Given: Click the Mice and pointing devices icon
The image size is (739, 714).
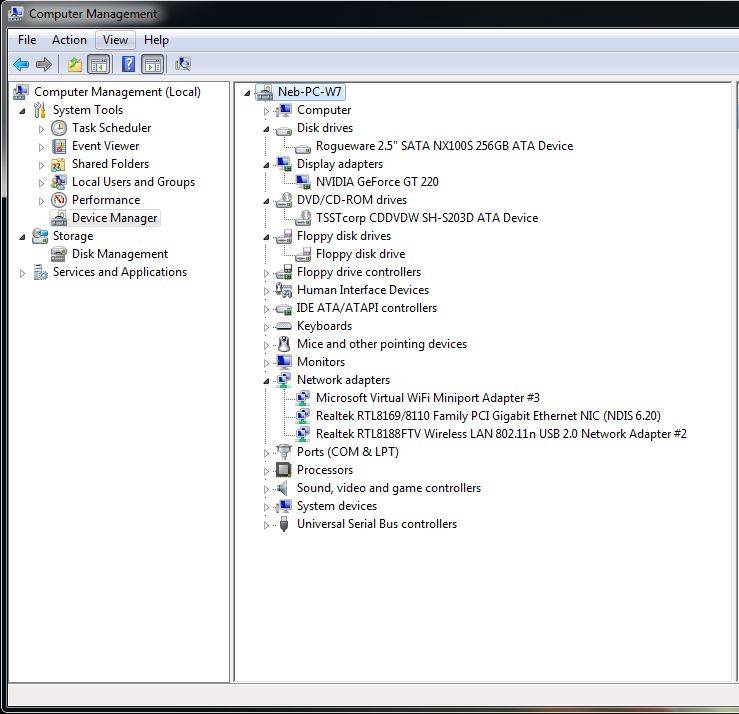Looking at the screenshot, I should [x=284, y=344].
